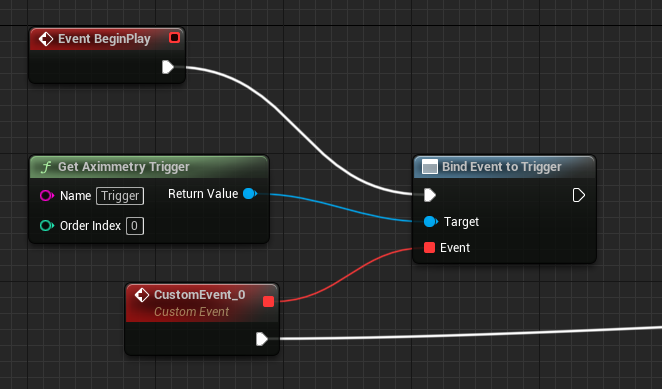Click the Name field containing Trigger
Viewport: 662px width, 389px height.
pyautogui.click(x=120, y=196)
